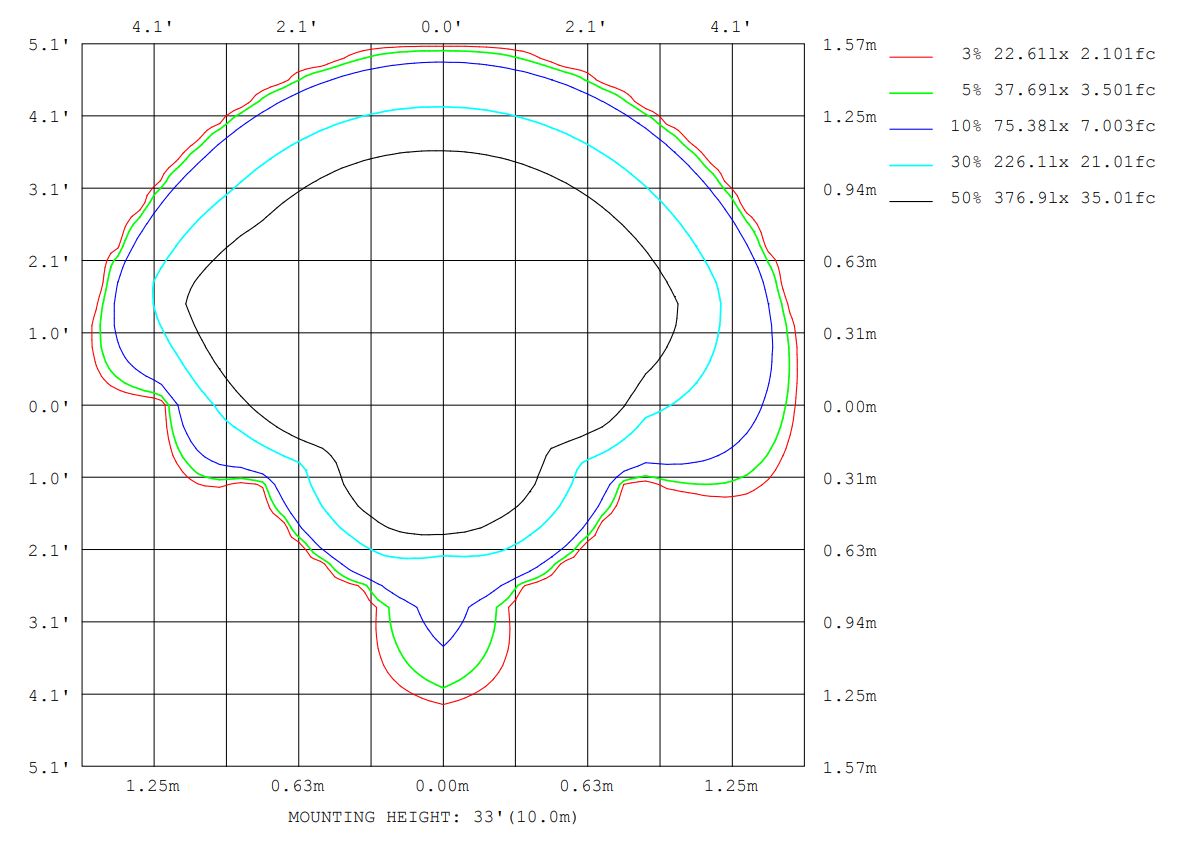This screenshot has width=1180, height=856.
Task: Click bottom point of blue 10% contour
Action: point(443,646)
